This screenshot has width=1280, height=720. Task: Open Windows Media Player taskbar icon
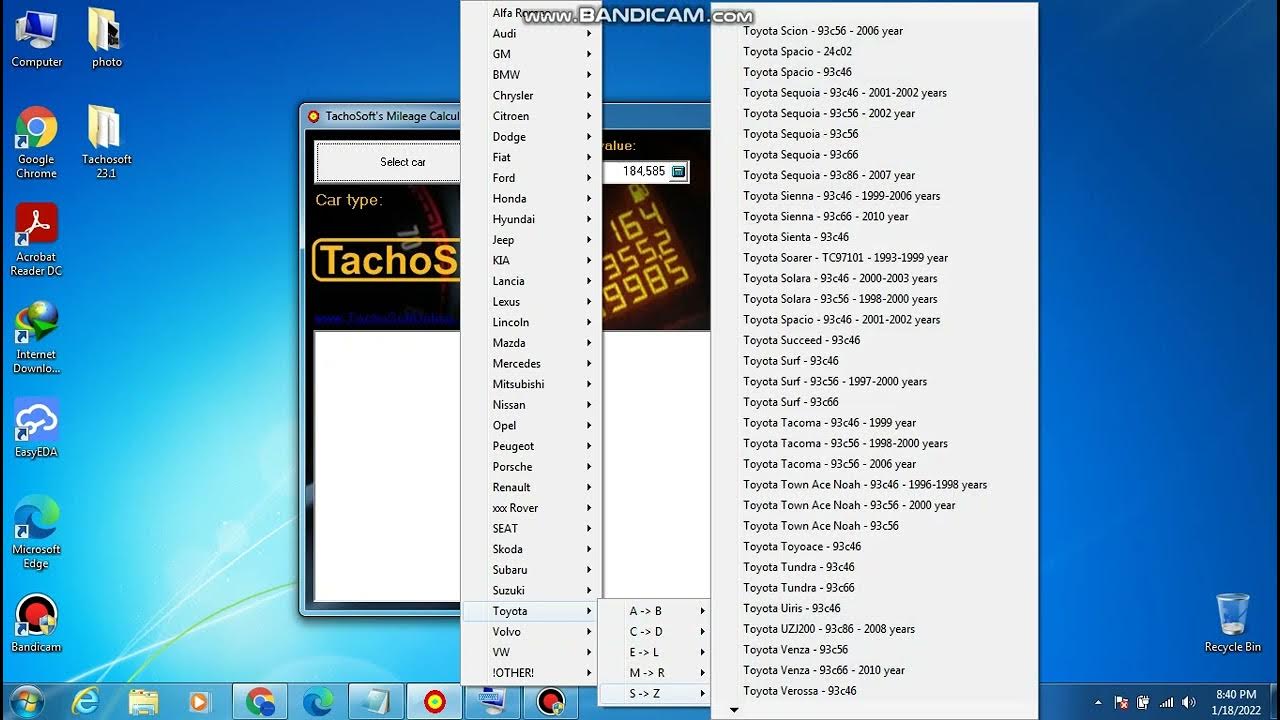point(200,702)
